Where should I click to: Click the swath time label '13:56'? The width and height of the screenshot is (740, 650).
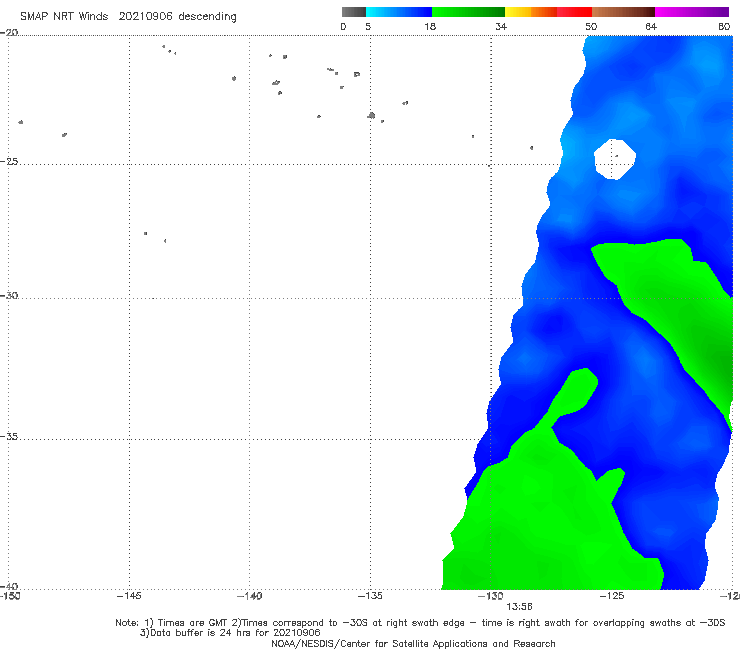pos(519,607)
